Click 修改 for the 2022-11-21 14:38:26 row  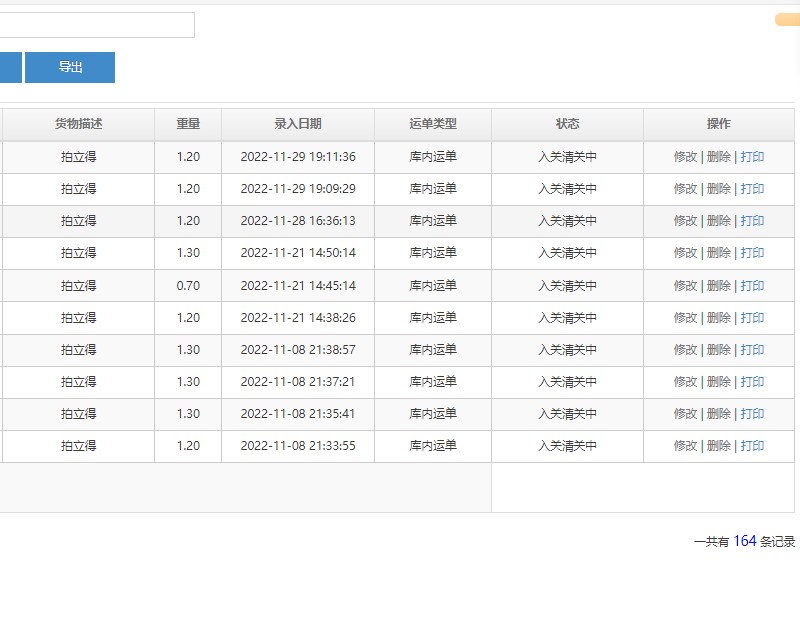(x=685, y=318)
